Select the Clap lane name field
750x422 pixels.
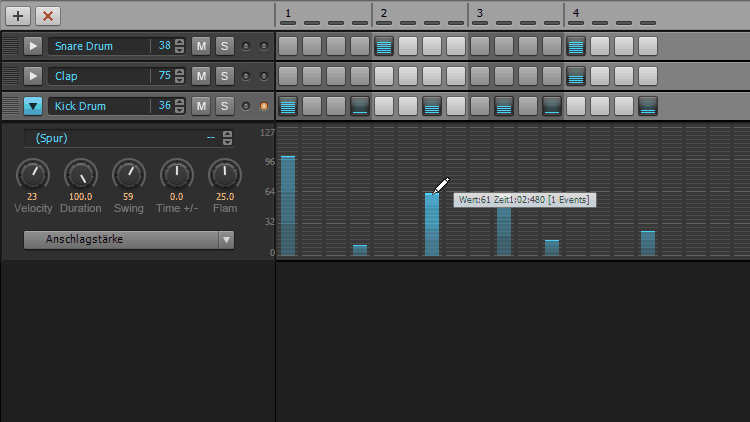[x=99, y=76]
